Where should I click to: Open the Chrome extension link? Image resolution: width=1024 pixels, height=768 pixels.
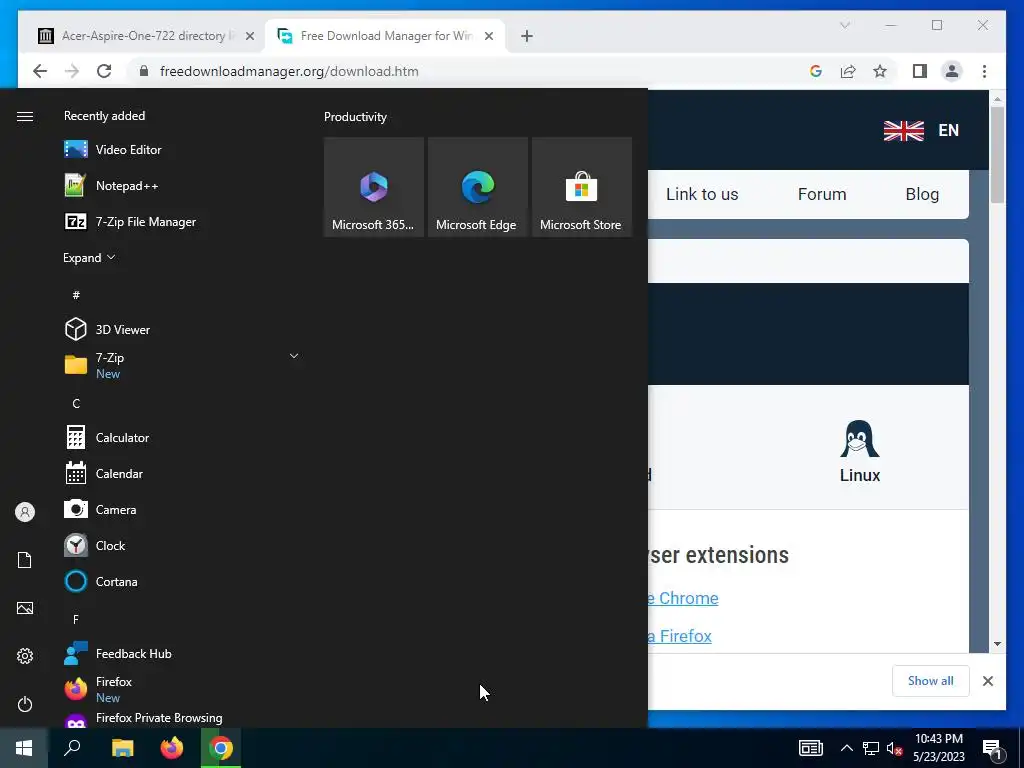(x=683, y=598)
